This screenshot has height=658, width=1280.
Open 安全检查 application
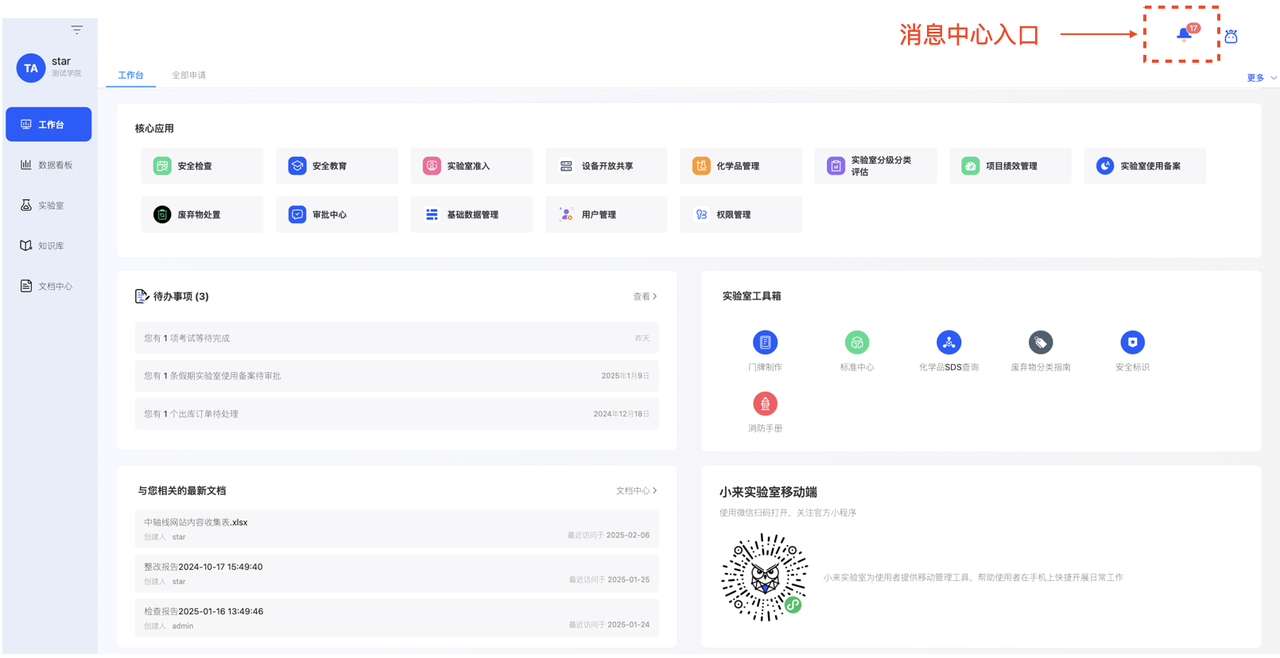tap(202, 166)
